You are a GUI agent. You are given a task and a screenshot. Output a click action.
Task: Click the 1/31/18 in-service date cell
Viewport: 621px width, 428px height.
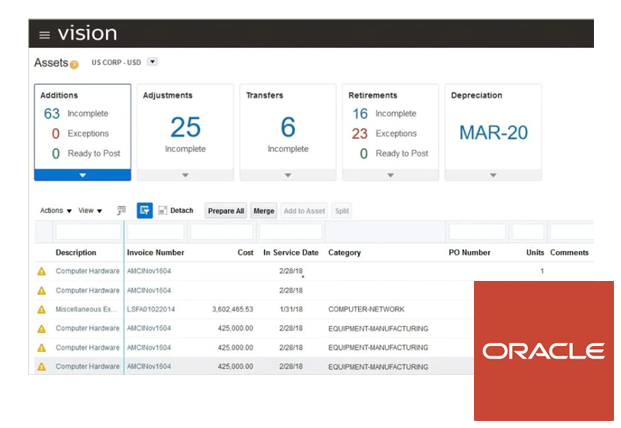click(x=291, y=309)
